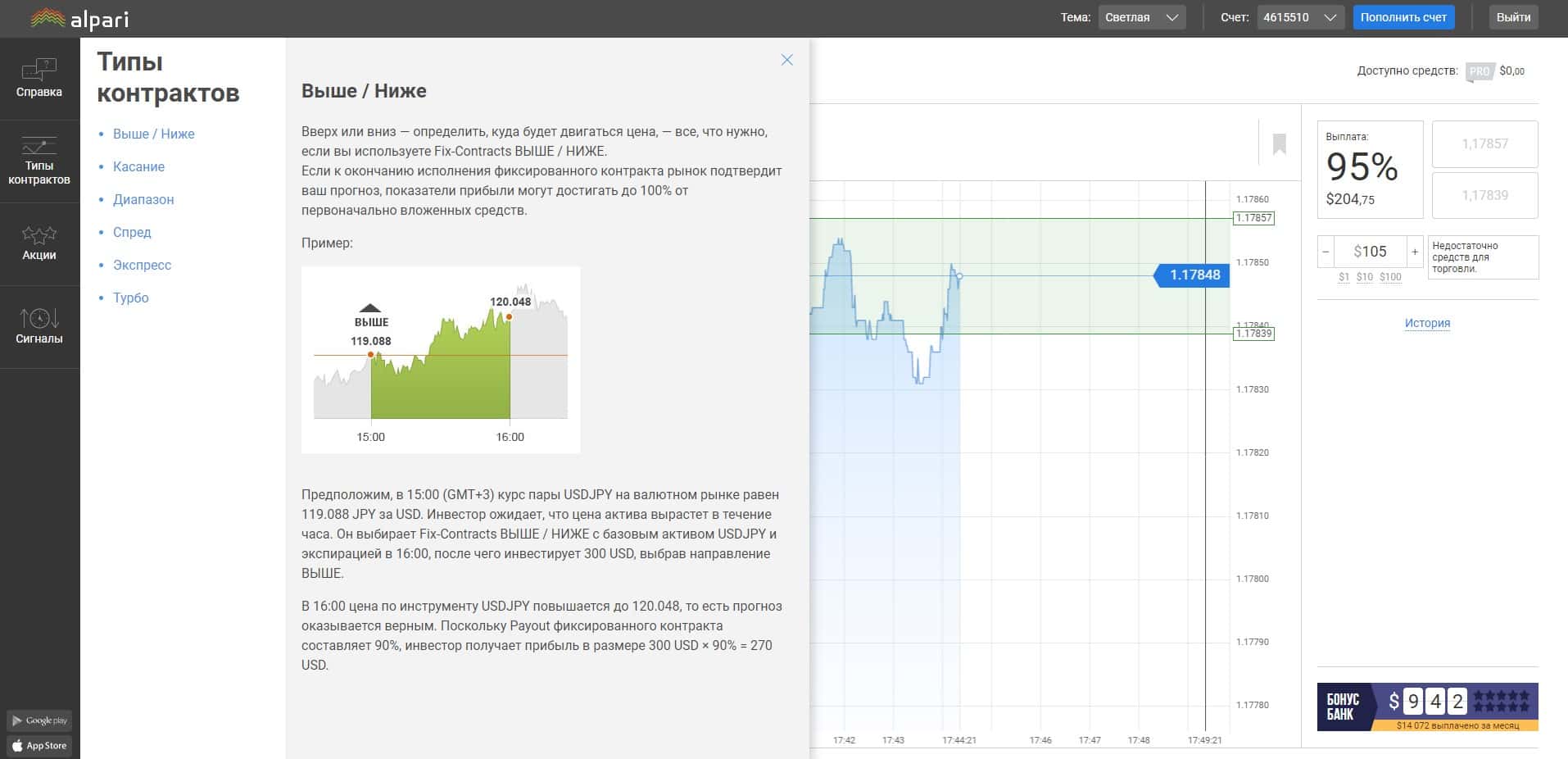Select the $10 quick amount
The image size is (1568, 759).
[1364, 277]
